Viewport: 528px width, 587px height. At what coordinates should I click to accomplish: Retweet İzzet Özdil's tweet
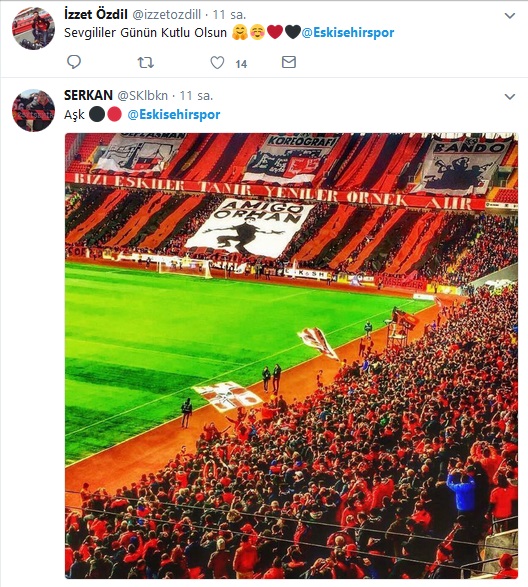[146, 63]
